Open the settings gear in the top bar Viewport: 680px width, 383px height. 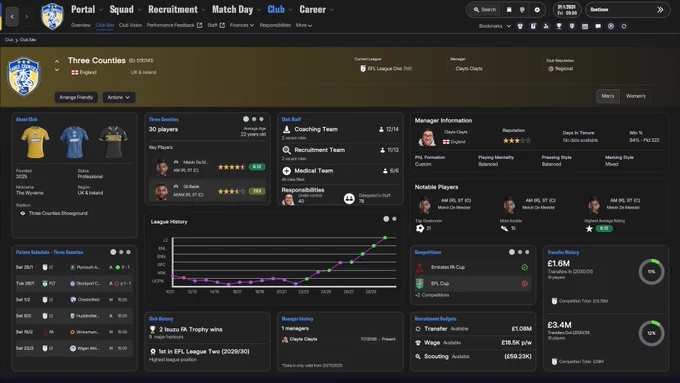point(537,10)
